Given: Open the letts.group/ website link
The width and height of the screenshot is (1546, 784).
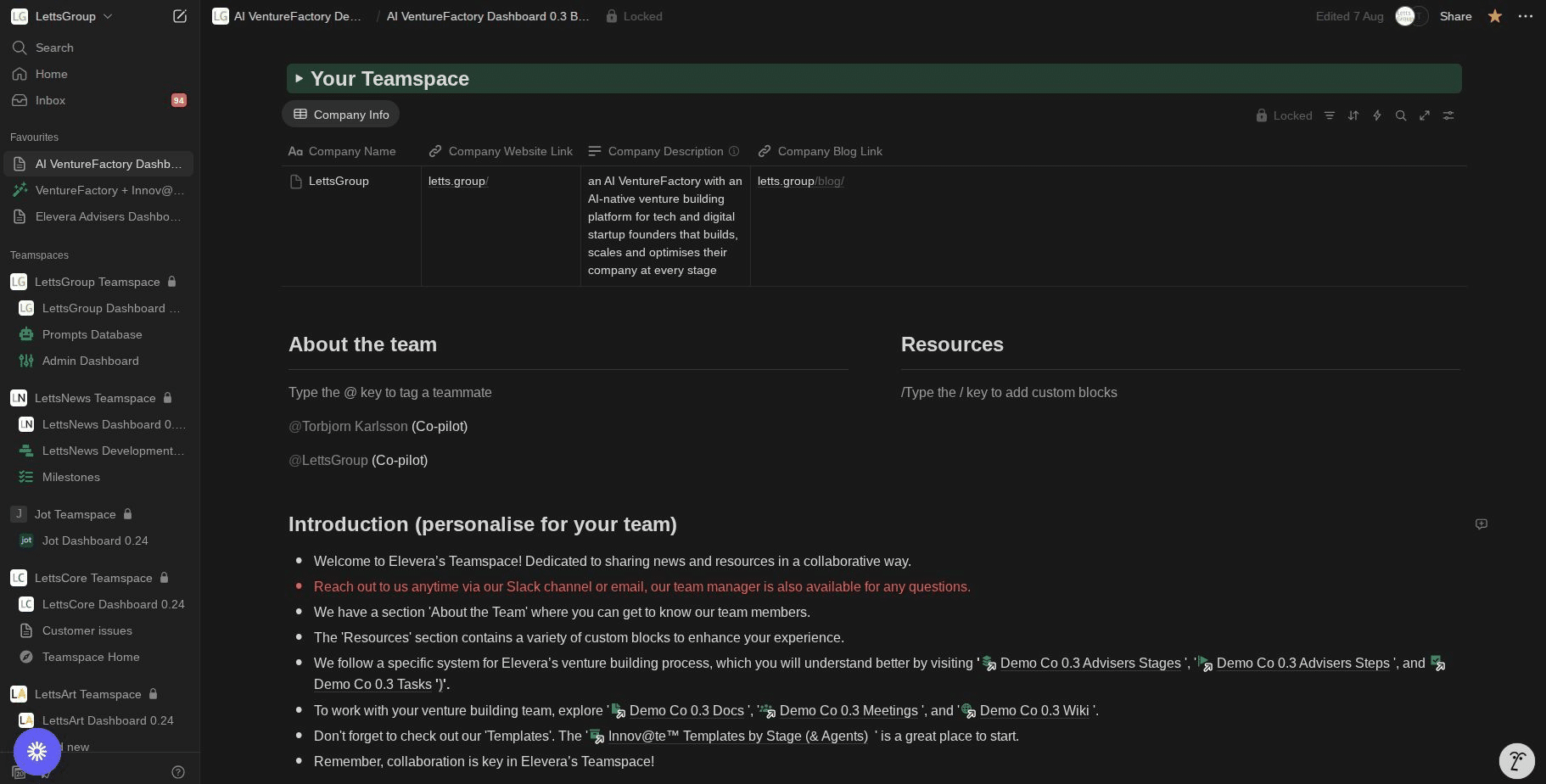Looking at the screenshot, I should pos(458,181).
